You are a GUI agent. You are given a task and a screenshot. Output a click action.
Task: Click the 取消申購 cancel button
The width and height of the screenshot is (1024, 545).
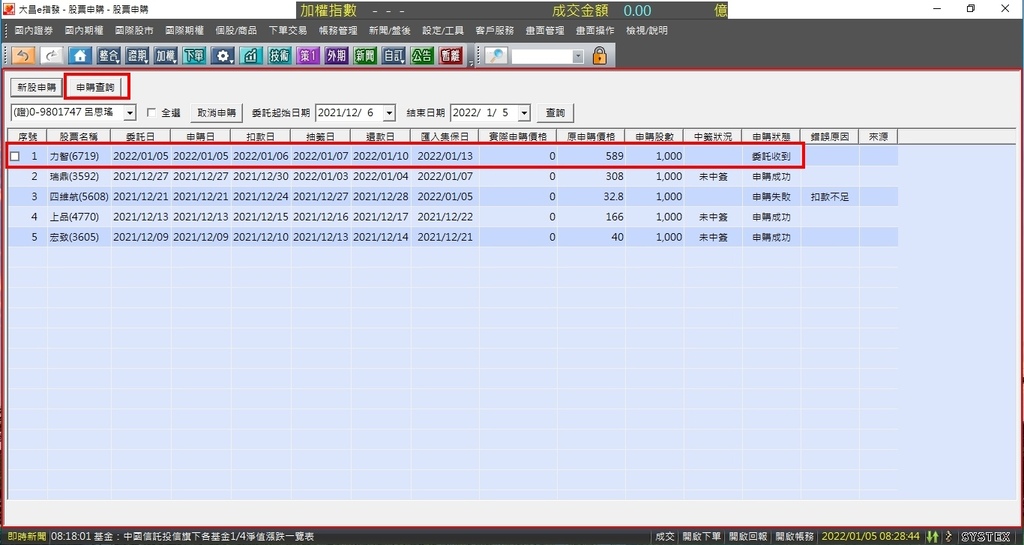tap(216, 113)
